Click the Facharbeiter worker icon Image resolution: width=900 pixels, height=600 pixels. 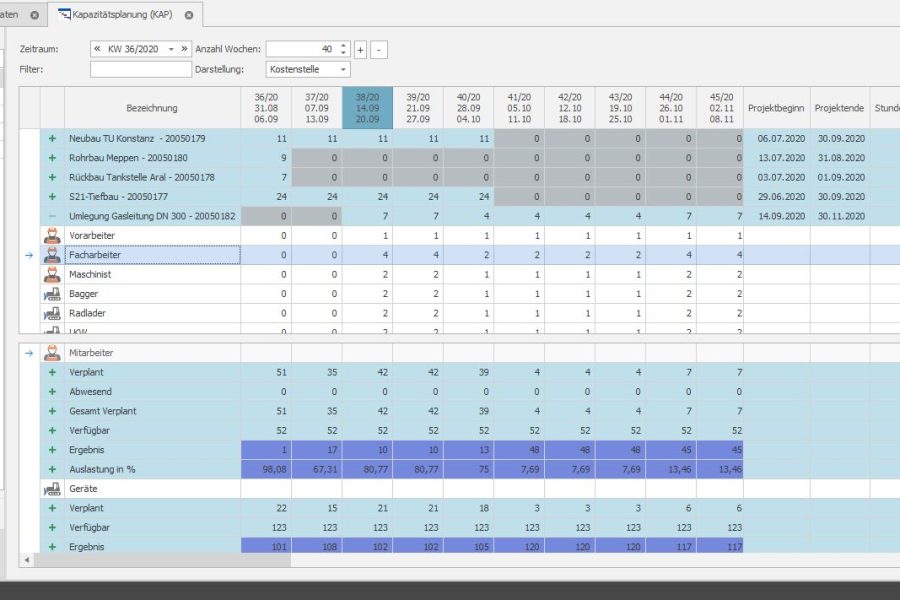pyautogui.click(x=52, y=255)
